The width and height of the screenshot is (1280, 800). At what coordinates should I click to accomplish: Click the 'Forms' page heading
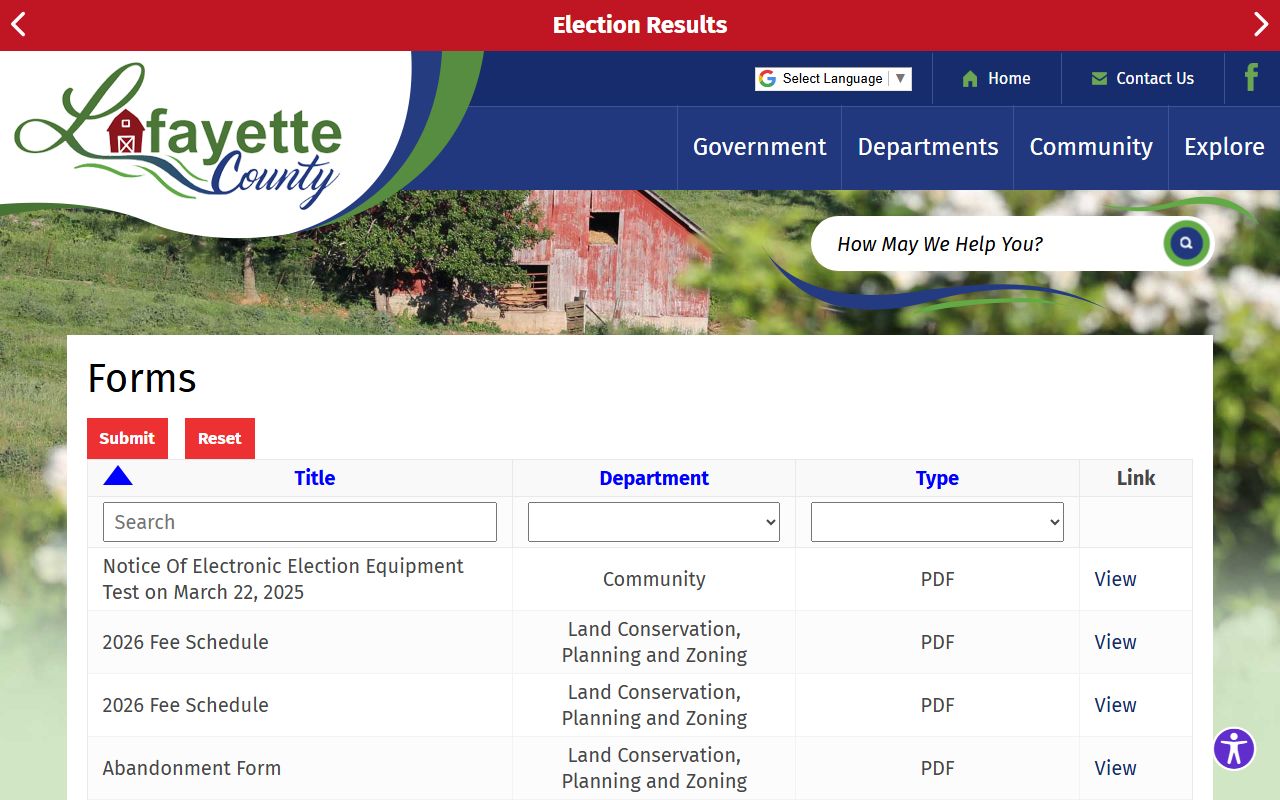142,379
